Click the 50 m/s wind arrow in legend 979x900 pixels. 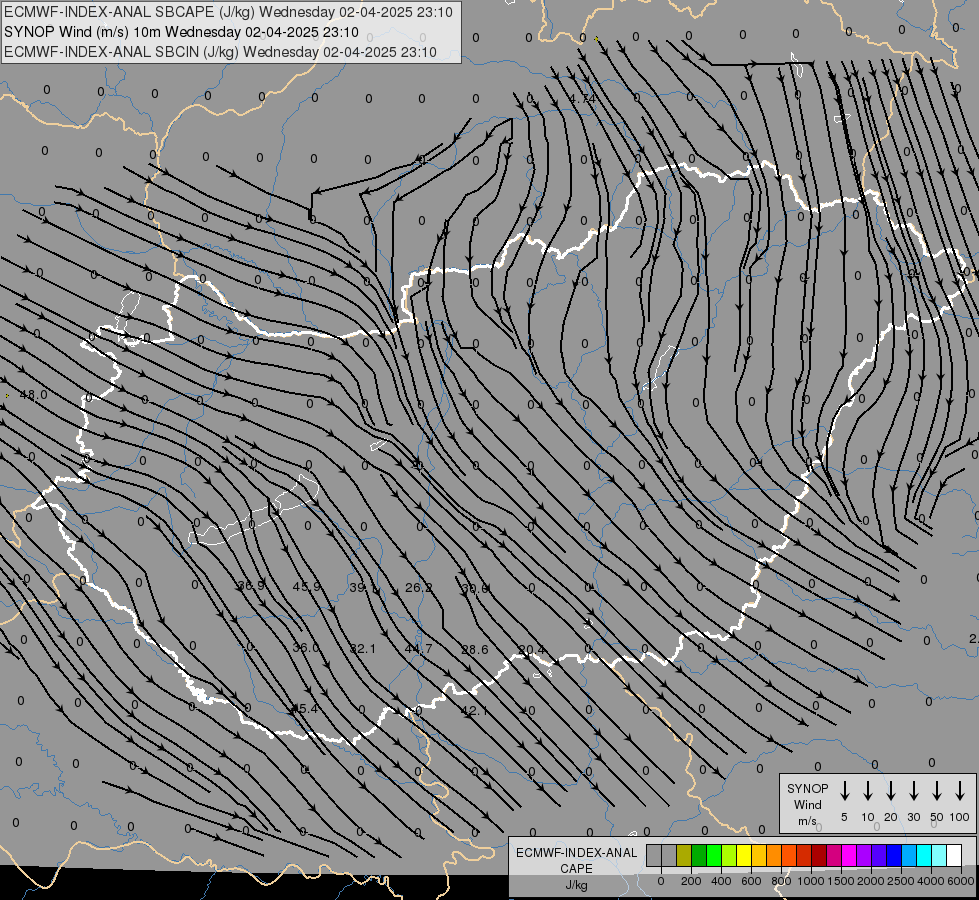pyautogui.click(x=937, y=791)
